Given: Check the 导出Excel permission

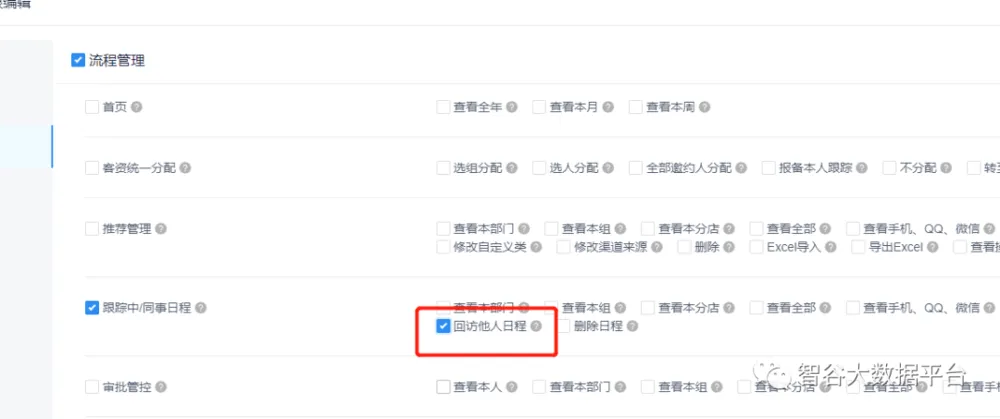Looking at the screenshot, I should point(858,247).
